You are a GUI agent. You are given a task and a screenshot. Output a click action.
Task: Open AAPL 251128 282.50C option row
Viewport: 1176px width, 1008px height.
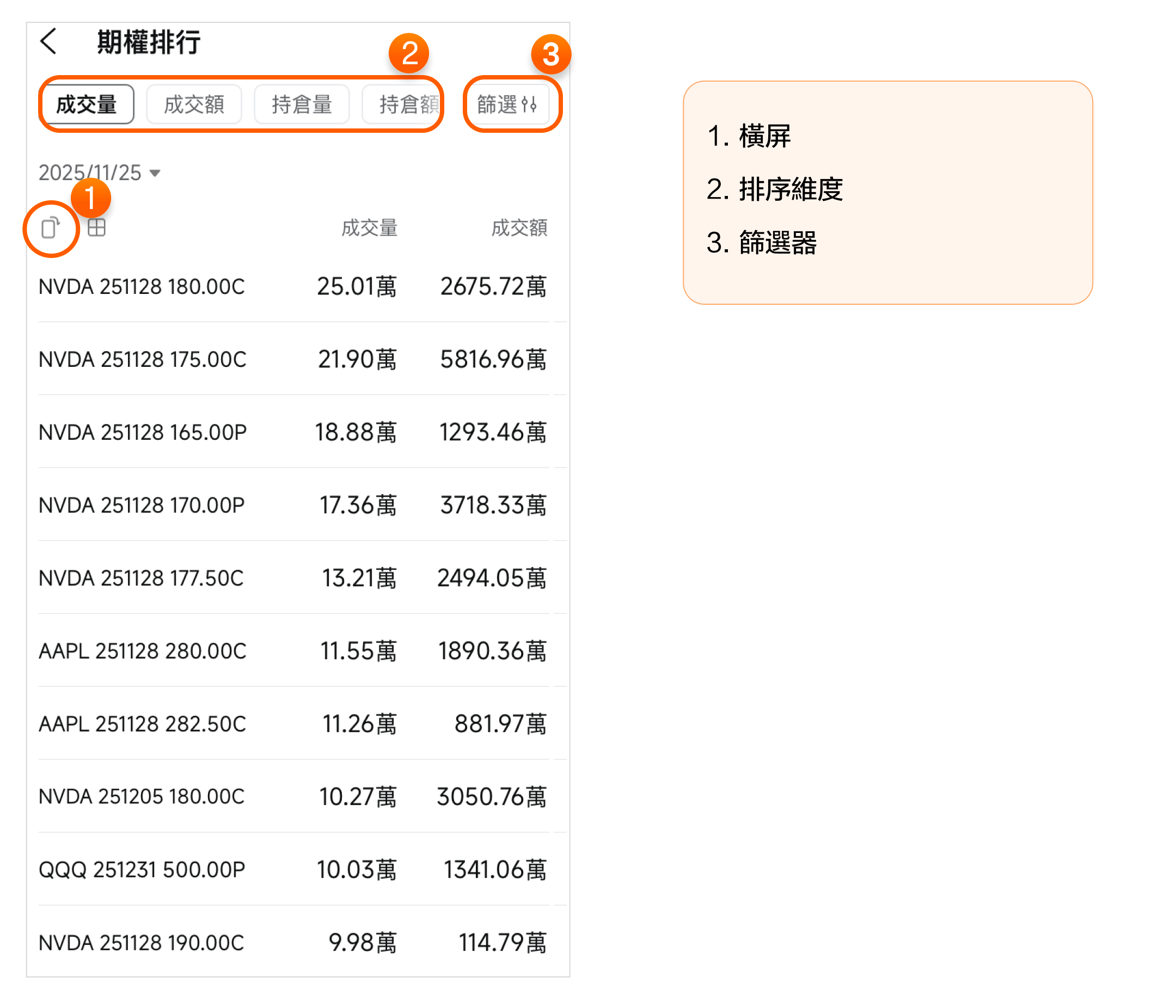coord(142,724)
